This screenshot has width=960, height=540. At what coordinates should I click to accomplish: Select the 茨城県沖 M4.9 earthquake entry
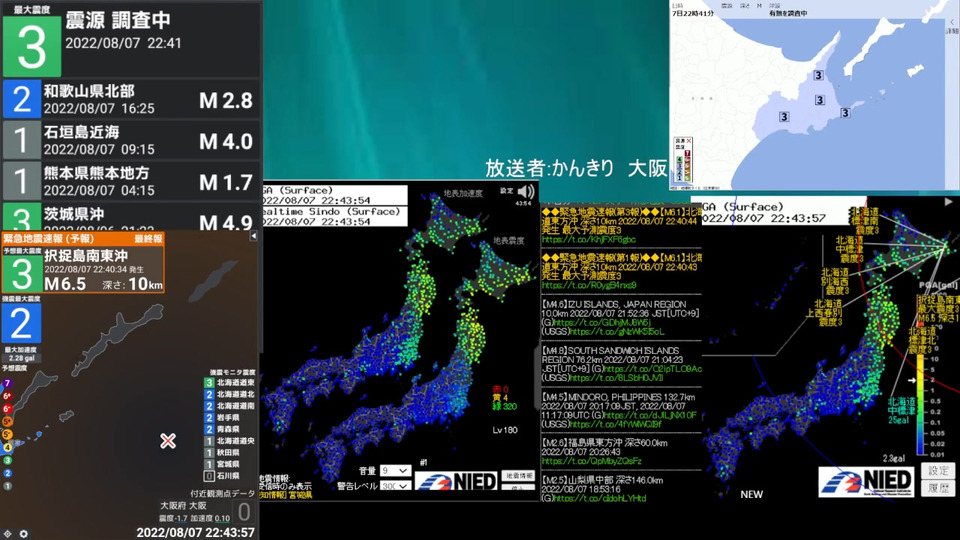(131, 217)
